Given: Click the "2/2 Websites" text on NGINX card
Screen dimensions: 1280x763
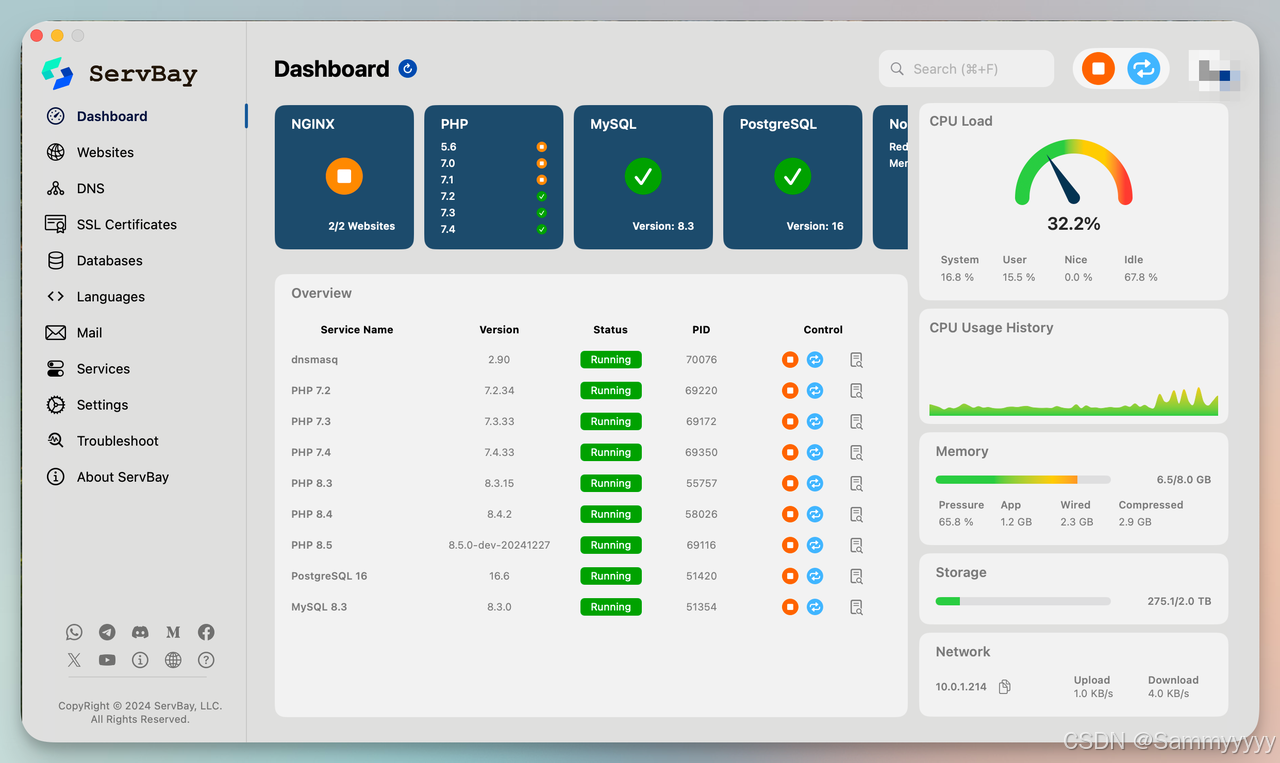Looking at the screenshot, I should pyautogui.click(x=362, y=227).
